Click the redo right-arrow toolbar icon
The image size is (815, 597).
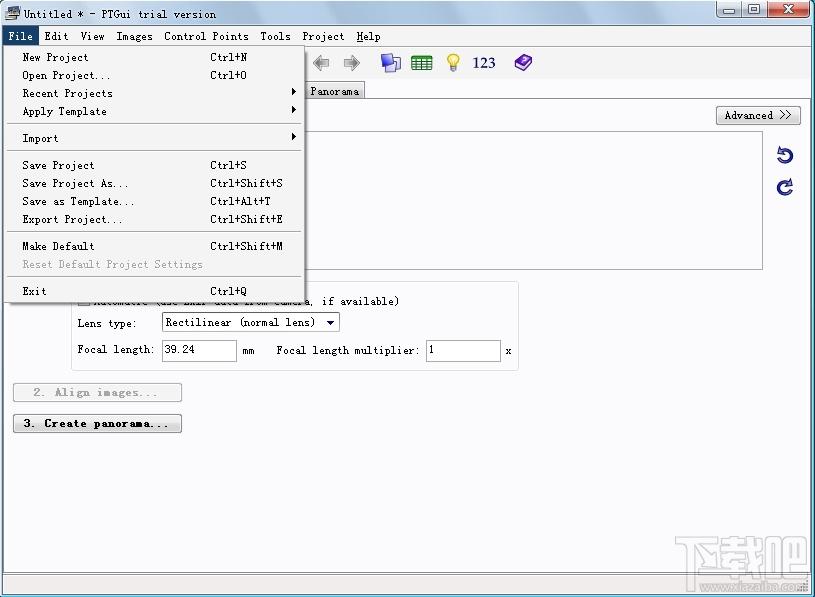click(352, 63)
